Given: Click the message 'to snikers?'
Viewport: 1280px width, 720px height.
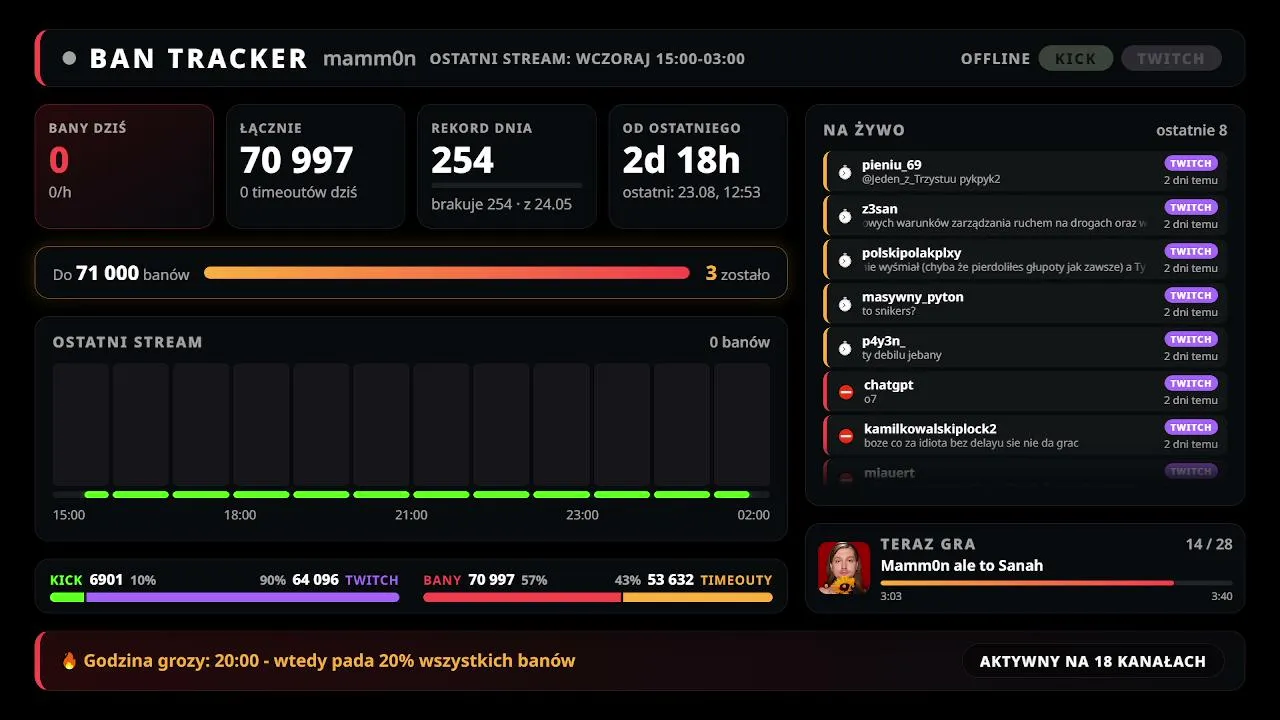Looking at the screenshot, I should (x=889, y=311).
